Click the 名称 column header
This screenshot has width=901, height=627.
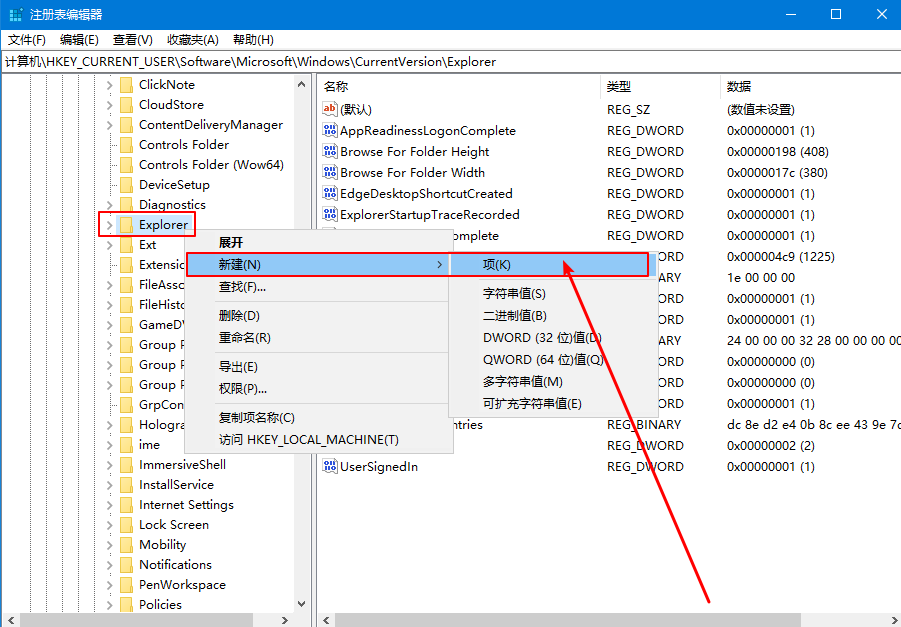tap(337, 87)
